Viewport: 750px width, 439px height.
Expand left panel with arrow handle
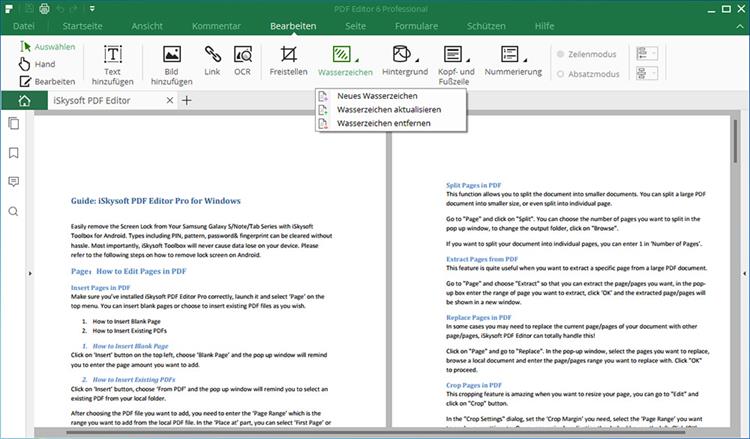[x=30, y=274]
